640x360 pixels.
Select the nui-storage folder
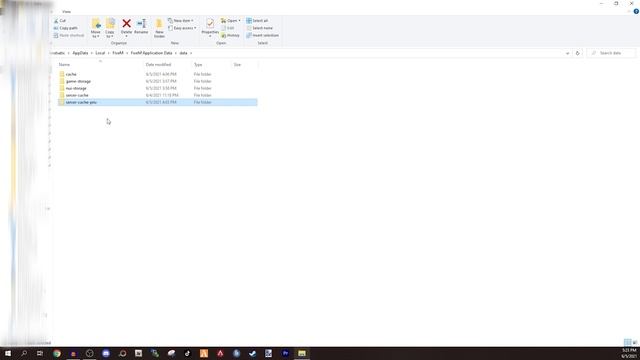[158, 88]
